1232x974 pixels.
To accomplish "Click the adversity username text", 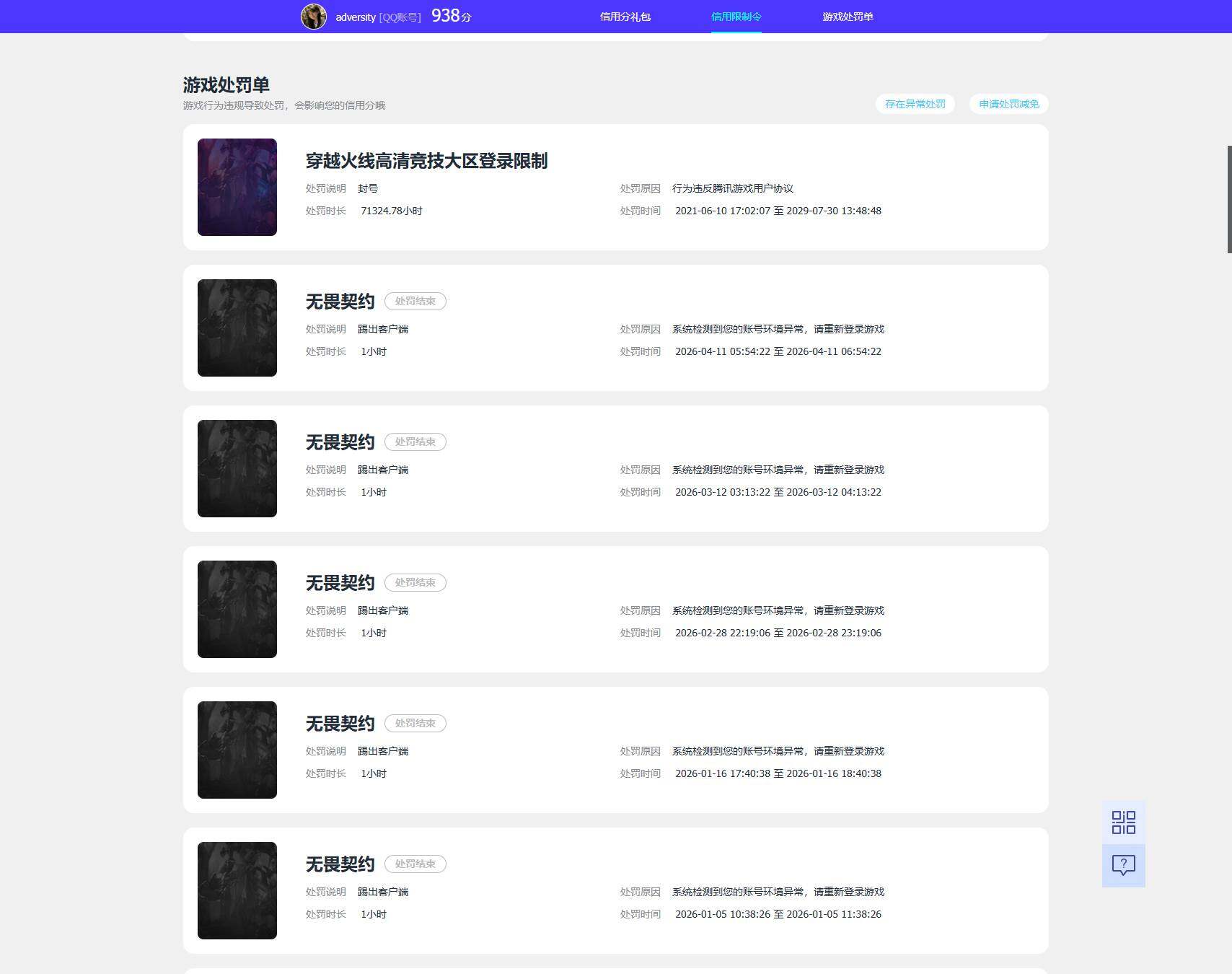I will [x=356, y=17].
